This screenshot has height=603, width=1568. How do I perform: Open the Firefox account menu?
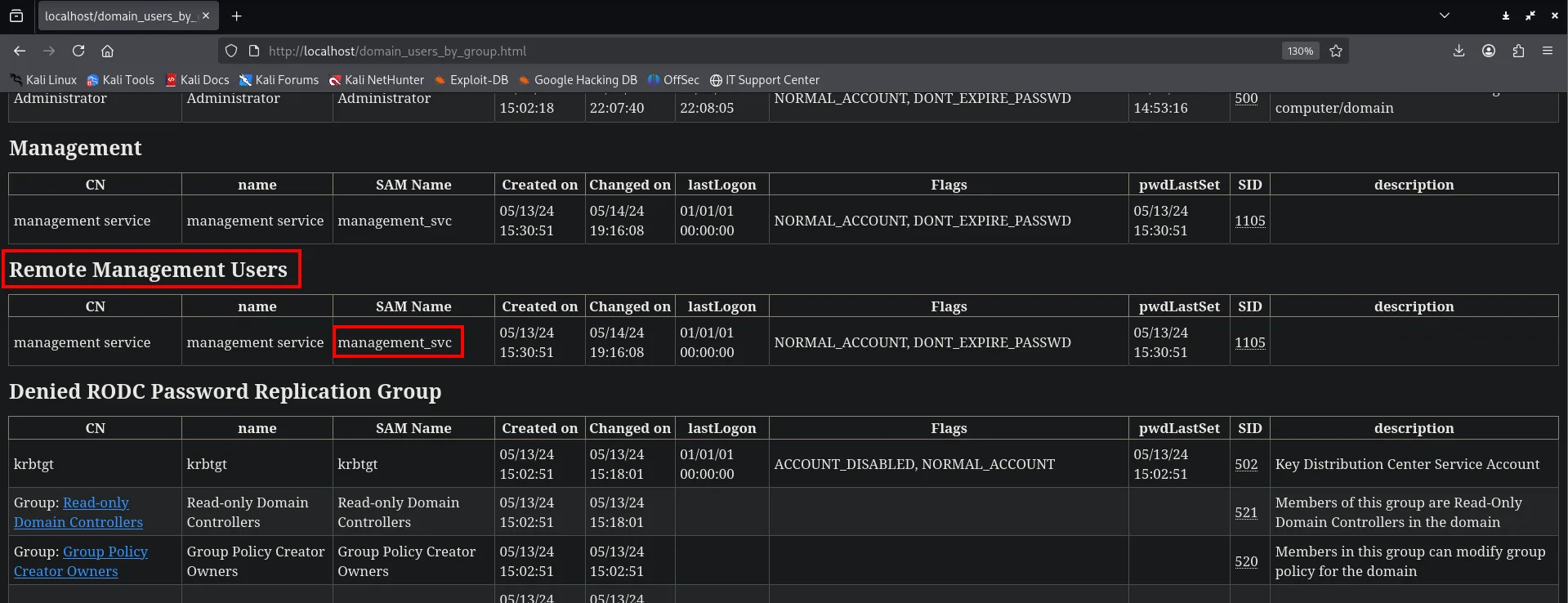click(1489, 51)
